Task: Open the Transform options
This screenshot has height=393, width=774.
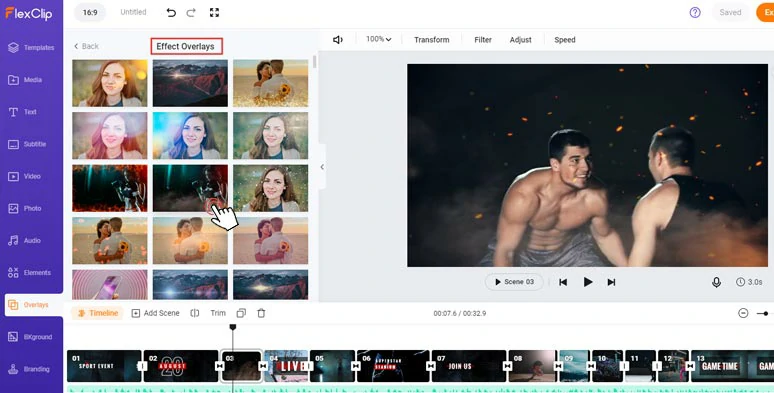Action: [x=431, y=39]
